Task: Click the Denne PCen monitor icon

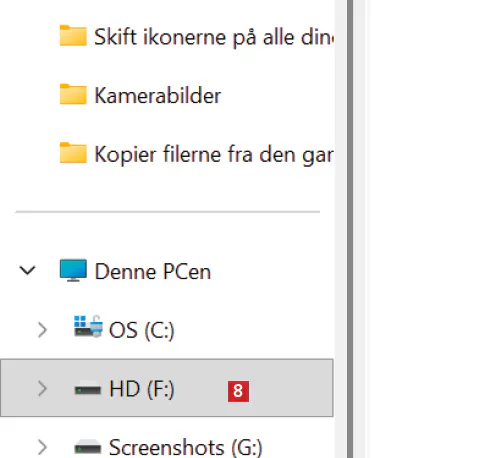Action: [73, 270]
